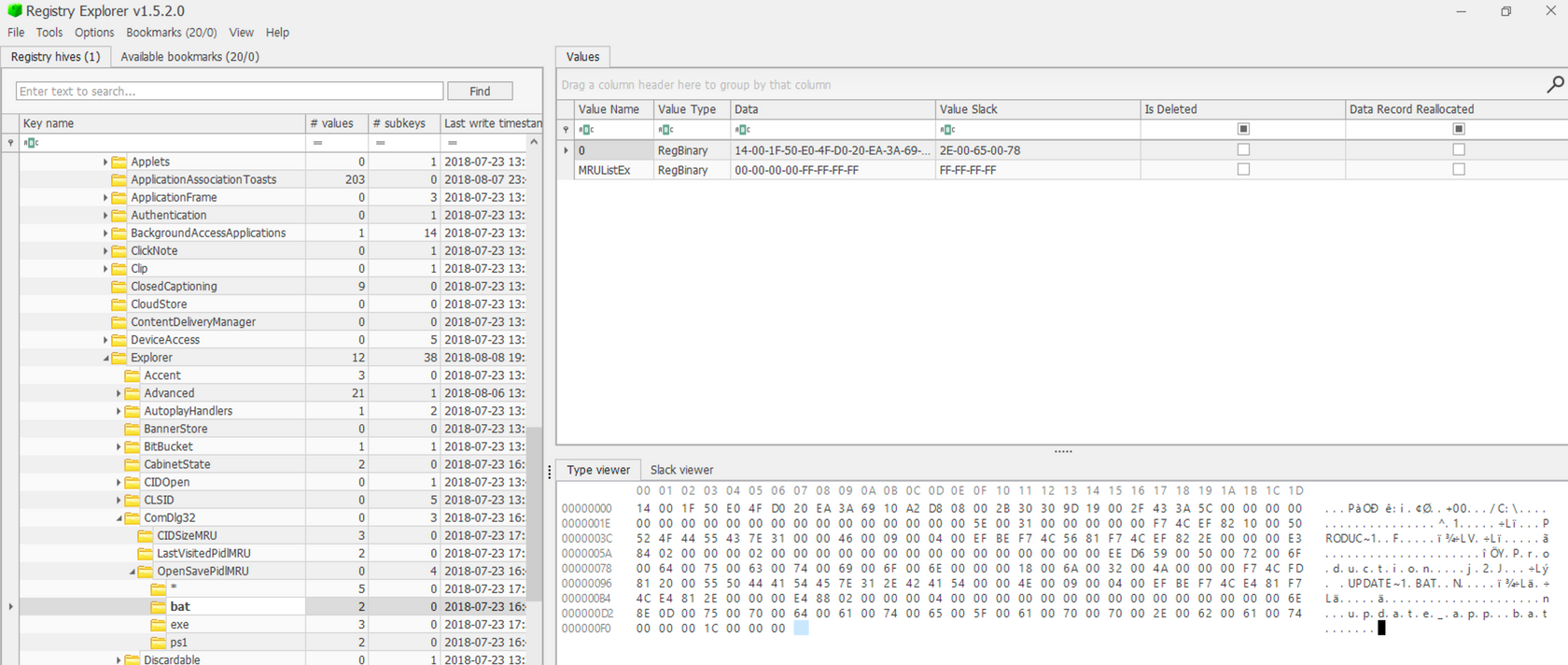Viewport: 1568px width, 665px height.
Task: Click the CloudStore folder icon
Action: coord(119,304)
